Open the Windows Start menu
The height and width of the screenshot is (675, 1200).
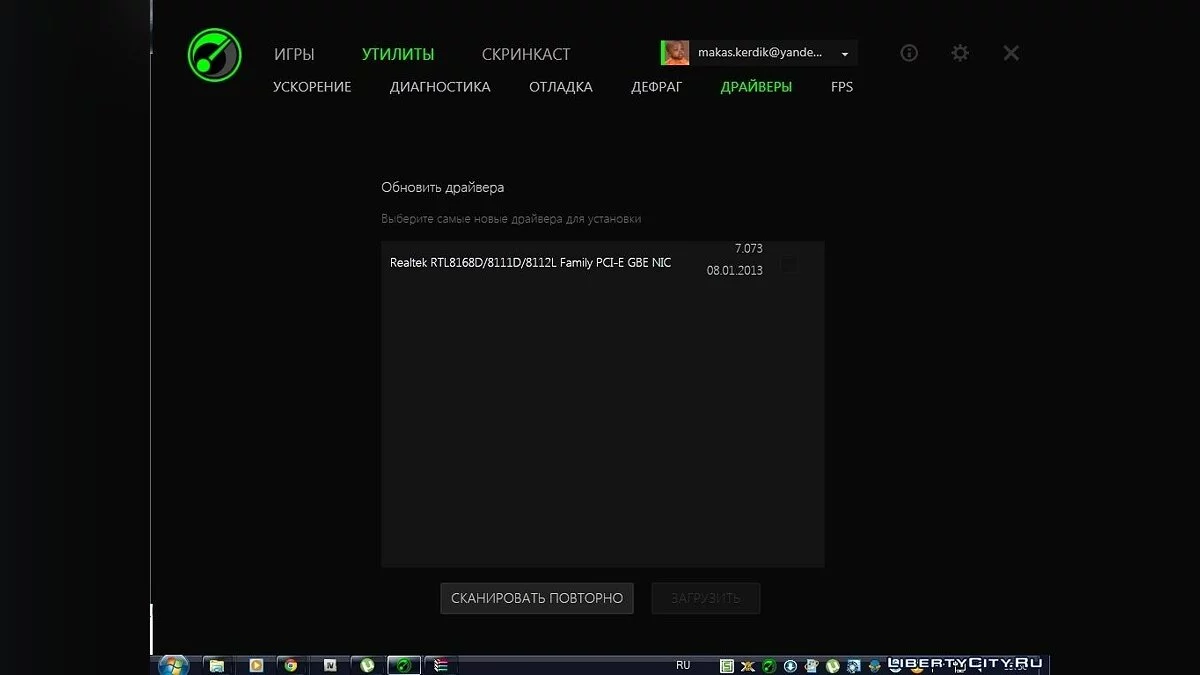172,663
